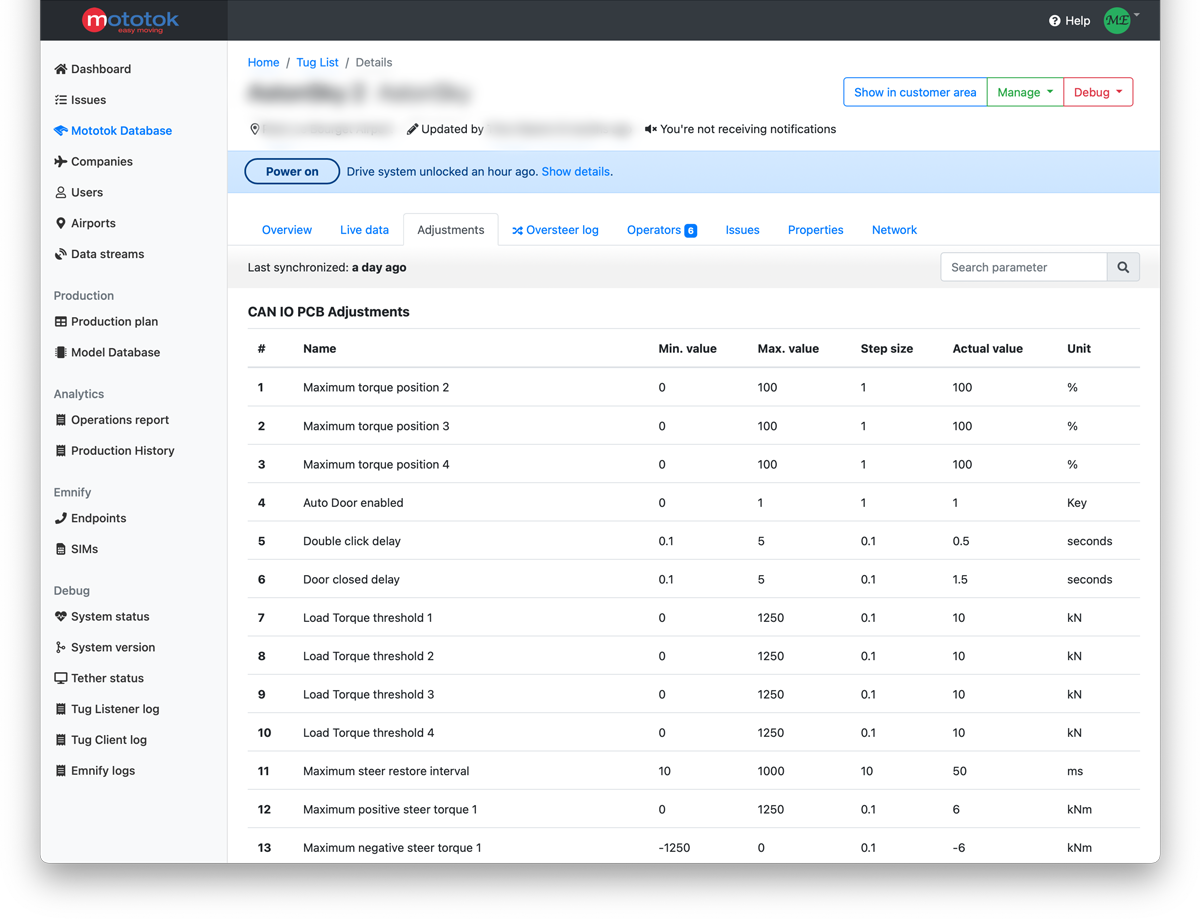Click the magnifying glass search button
1200x919 pixels.
(x=1123, y=267)
